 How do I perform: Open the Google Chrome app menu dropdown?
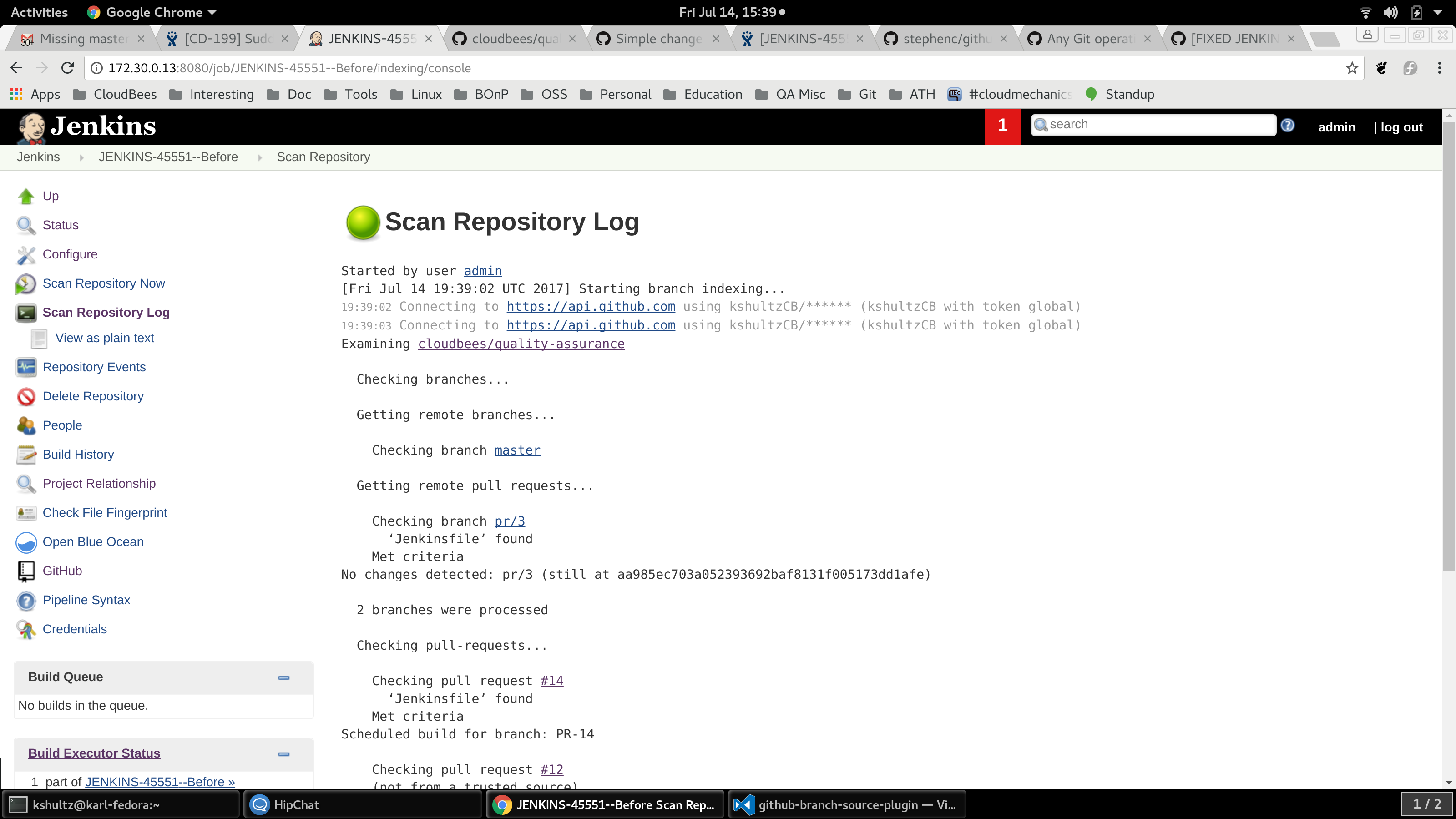pos(152,12)
